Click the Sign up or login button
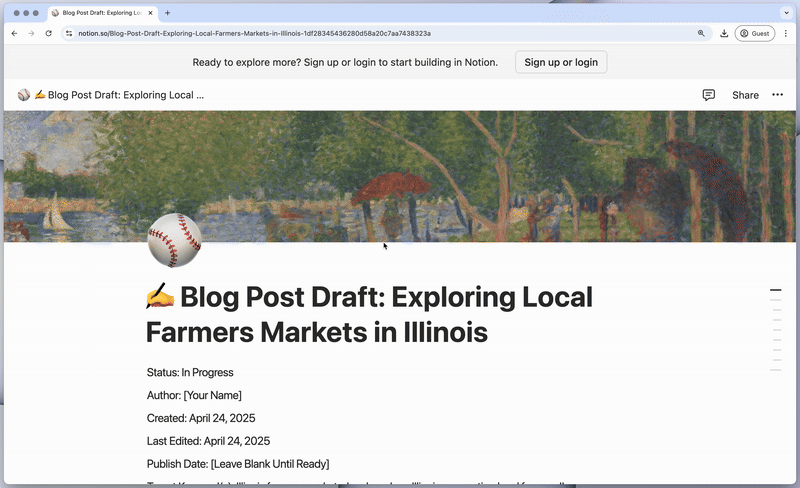Viewport: 800px width, 488px height. tap(561, 62)
